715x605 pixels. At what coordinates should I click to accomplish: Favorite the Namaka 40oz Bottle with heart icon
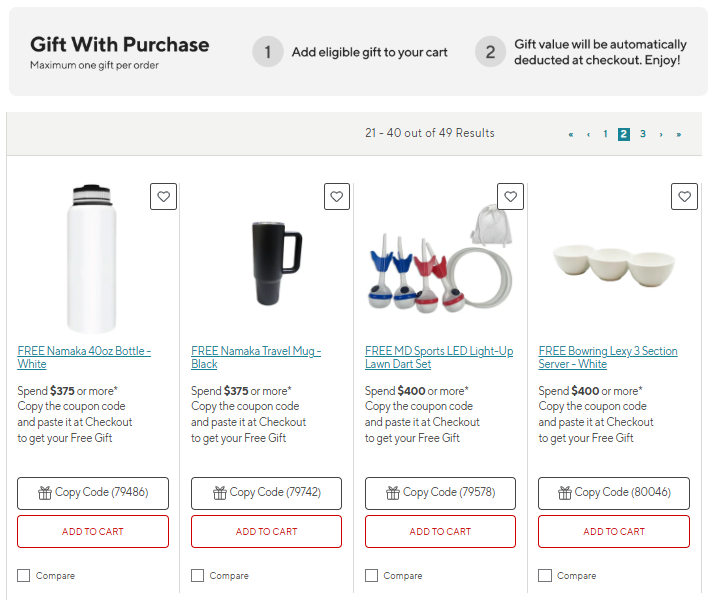163,197
